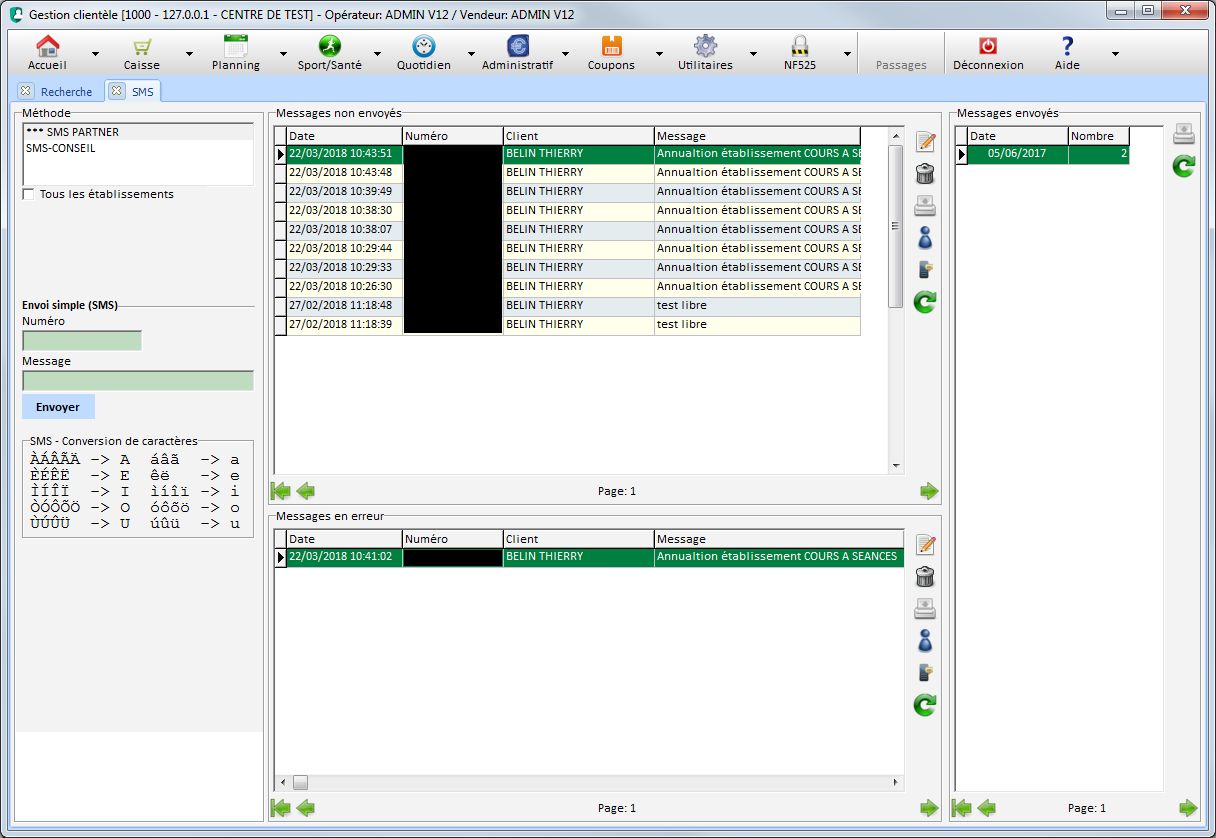This screenshot has height=838, width=1216.
Task: Click the vertical scrollbar of Messages non envoyés
Action: tap(895, 225)
